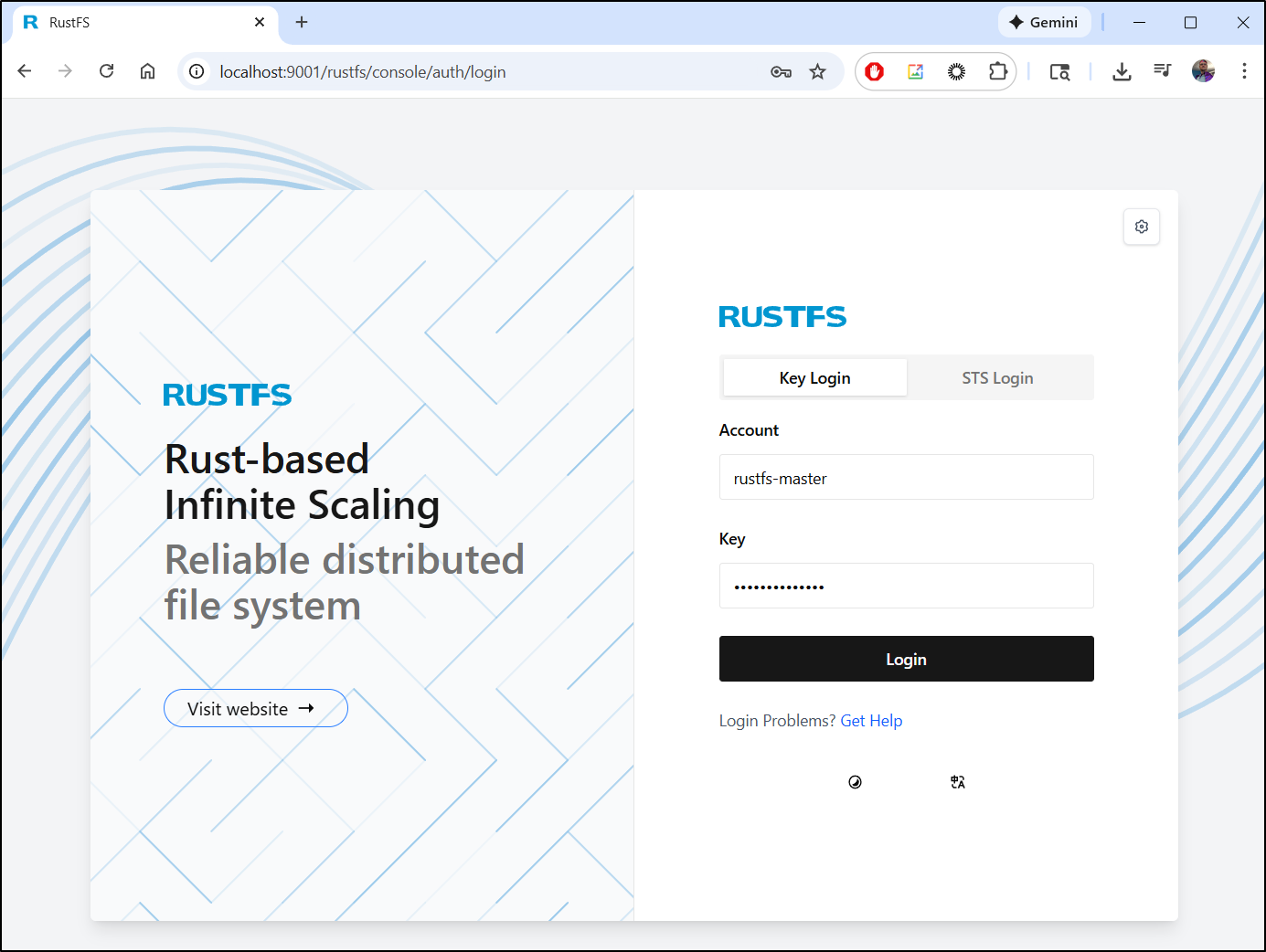
Task: Toggle dark mode with the moon icon
Action: point(855,782)
